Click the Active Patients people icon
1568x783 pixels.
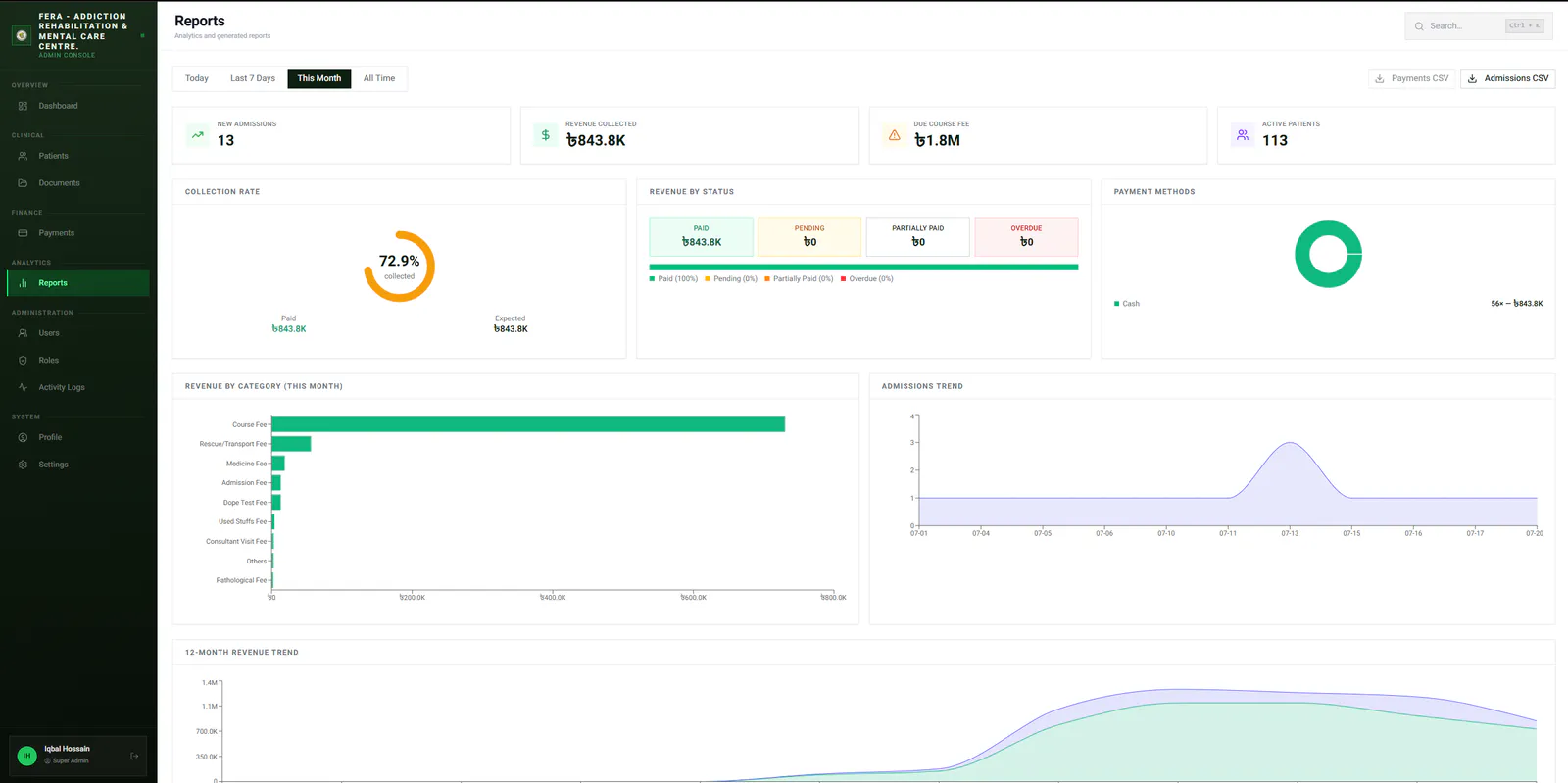coord(1243,135)
